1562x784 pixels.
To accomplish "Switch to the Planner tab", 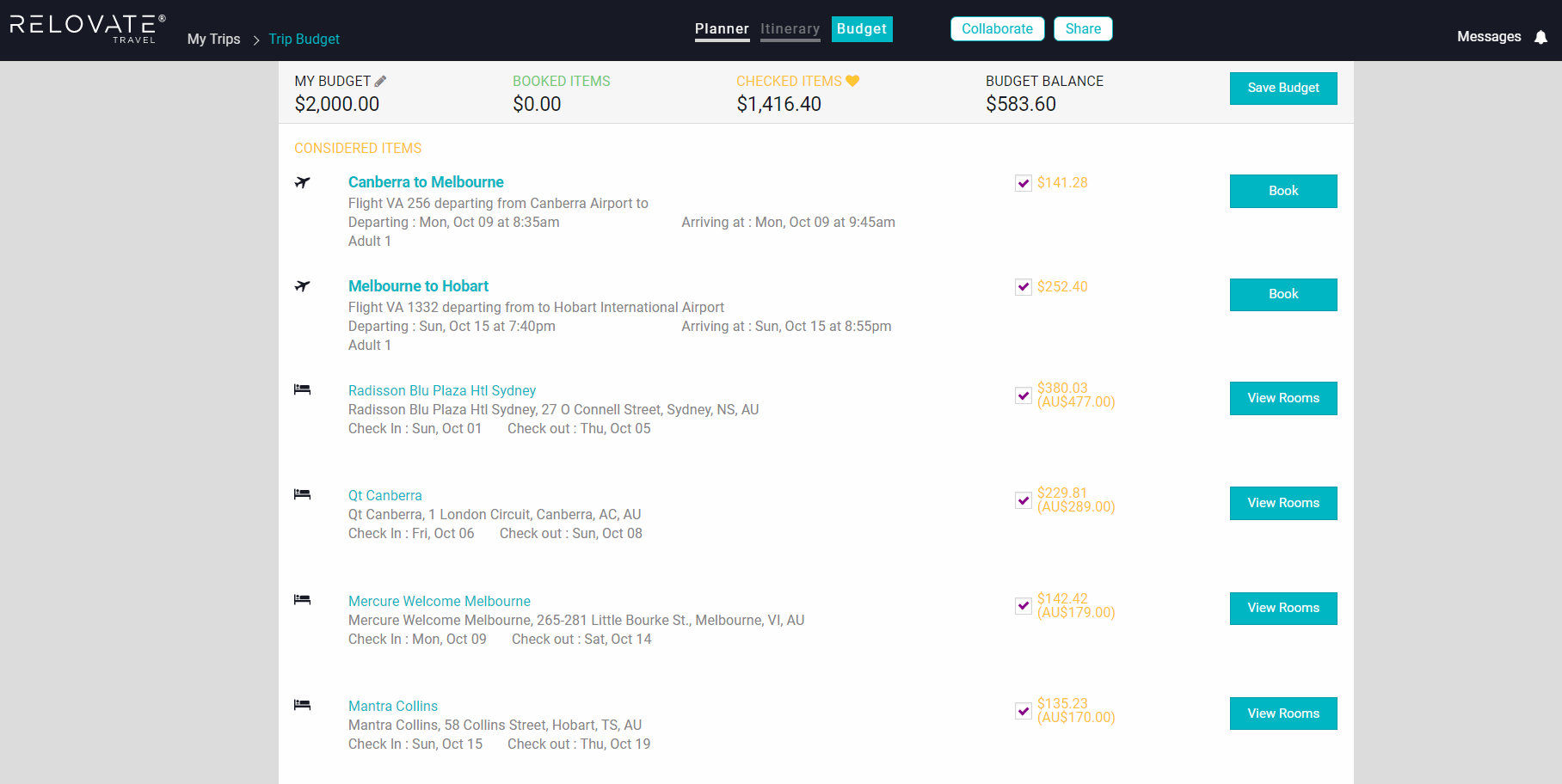I will [722, 29].
